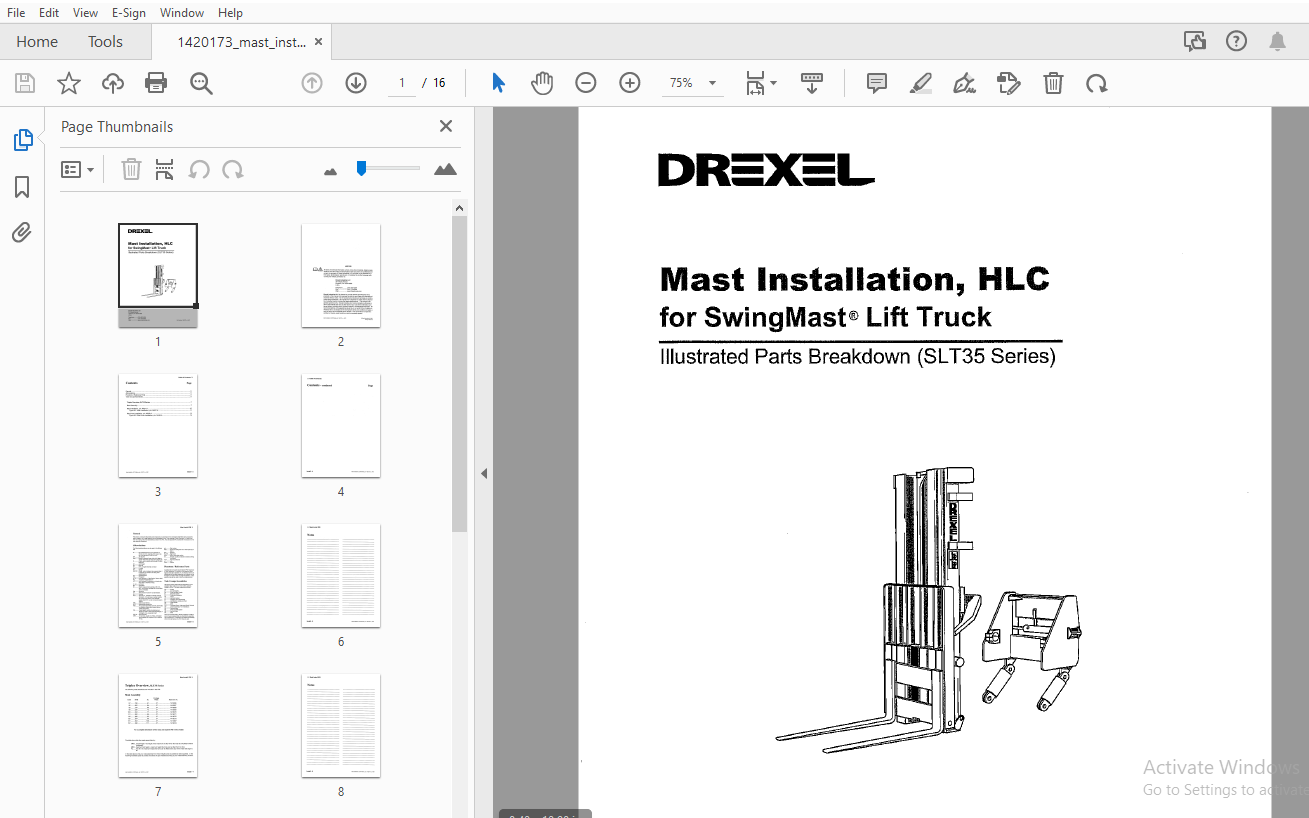Print the document
The height and width of the screenshot is (818, 1309).
(x=156, y=83)
